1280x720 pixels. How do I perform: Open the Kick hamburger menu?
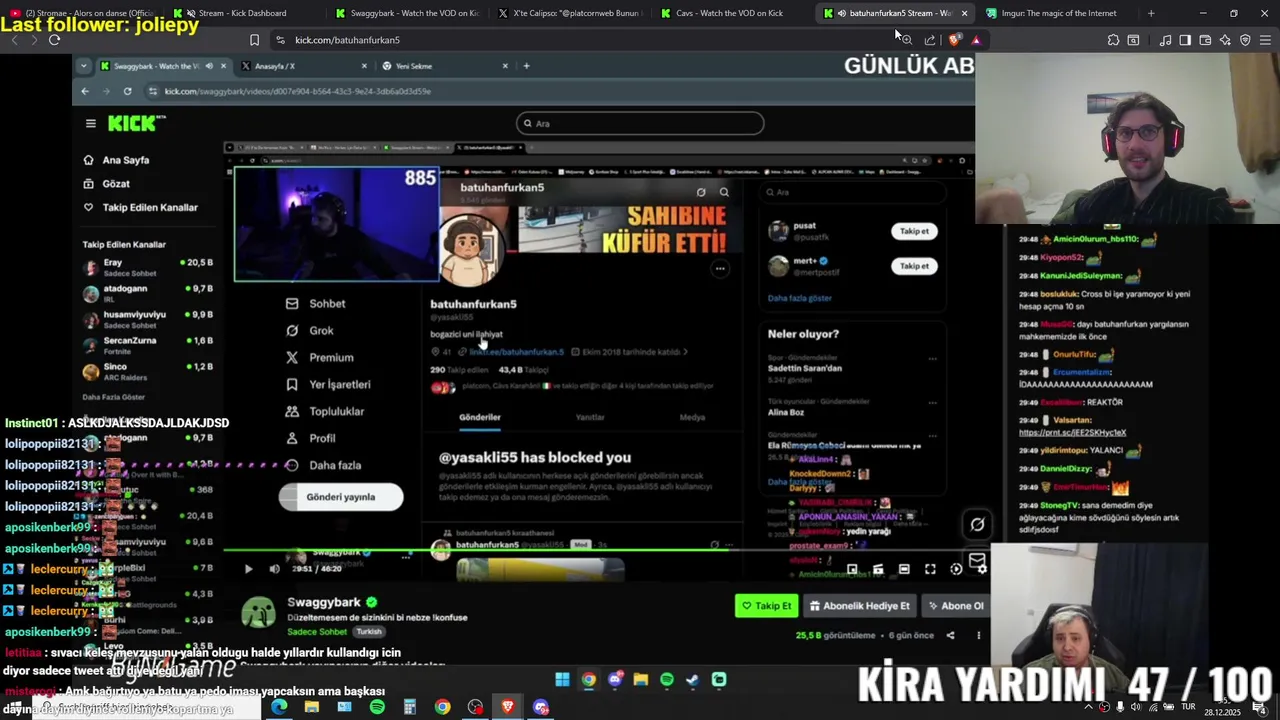tap(90, 123)
